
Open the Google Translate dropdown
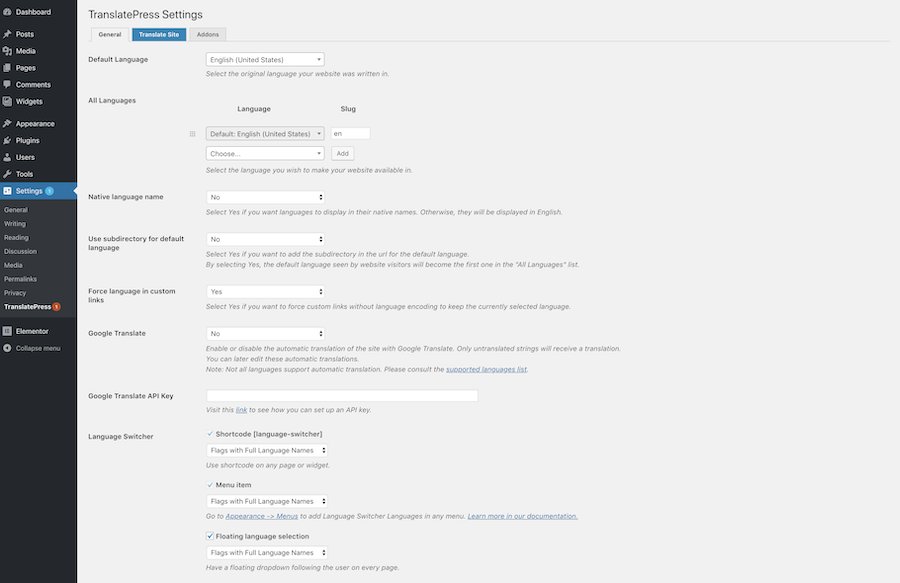[x=265, y=333]
